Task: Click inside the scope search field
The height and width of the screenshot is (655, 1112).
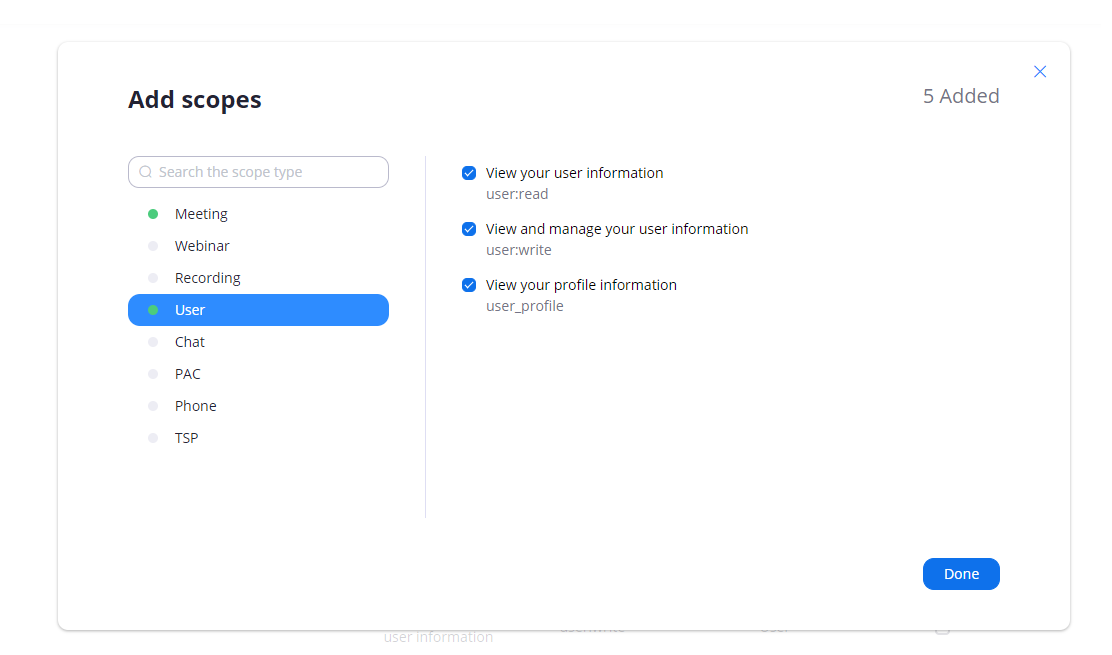Action: pos(258,172)
